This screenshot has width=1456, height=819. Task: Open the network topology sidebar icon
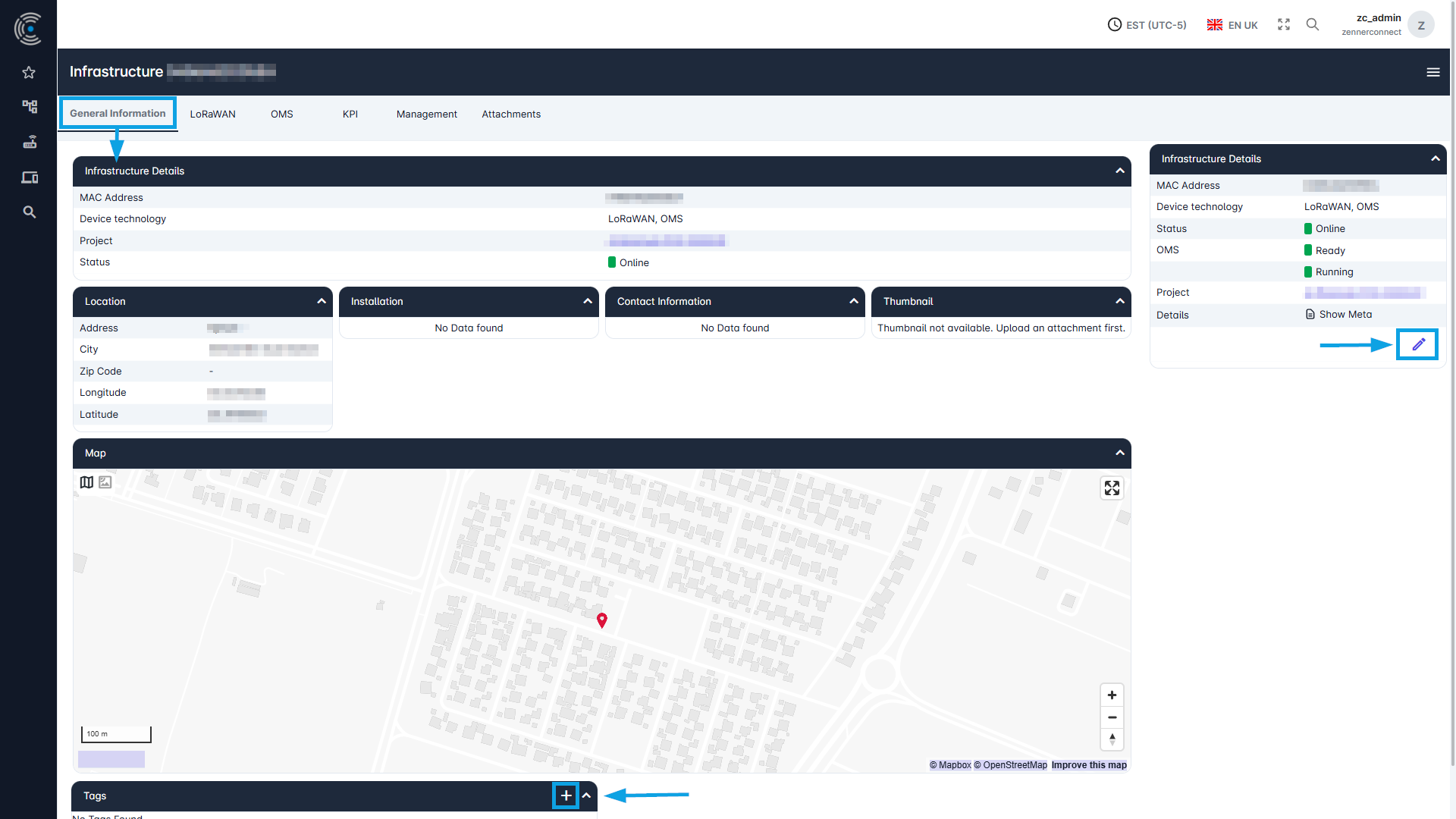pyautogui.click(x=29, y=107)
